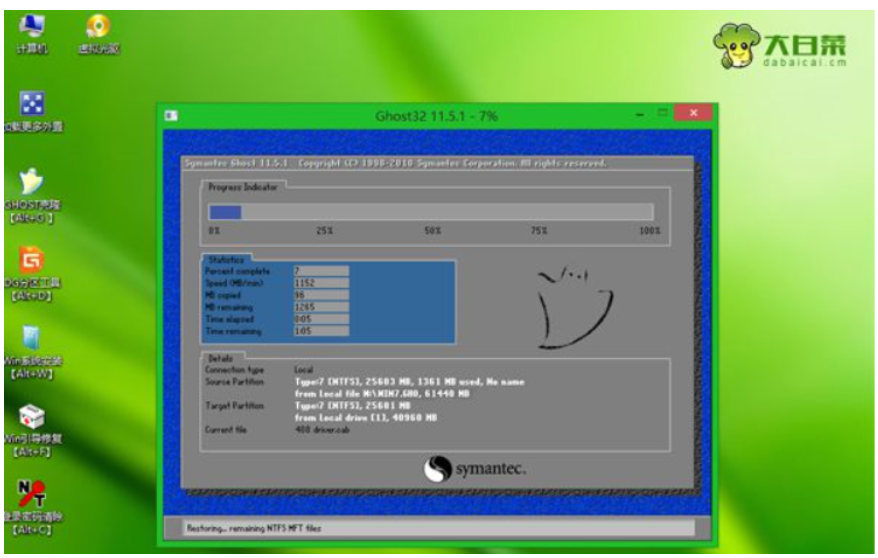The image size is (878, 558).
Task: Click the Ghost32 window title bar icon
Action: coord(171,115)
